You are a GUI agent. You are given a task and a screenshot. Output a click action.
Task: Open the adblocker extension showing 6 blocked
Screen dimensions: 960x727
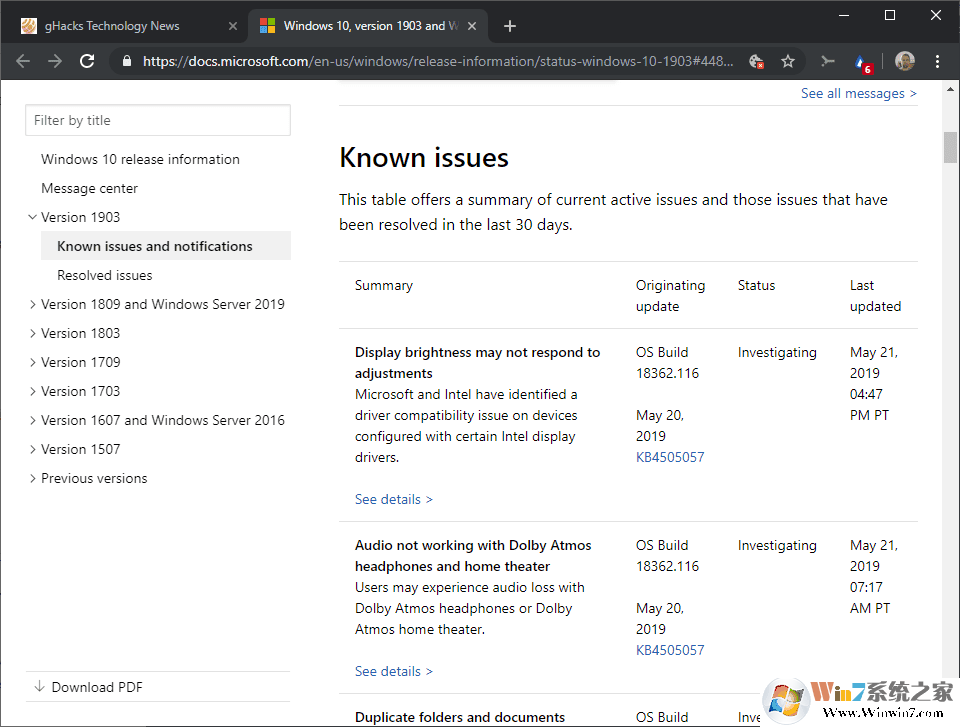[862, 61]
